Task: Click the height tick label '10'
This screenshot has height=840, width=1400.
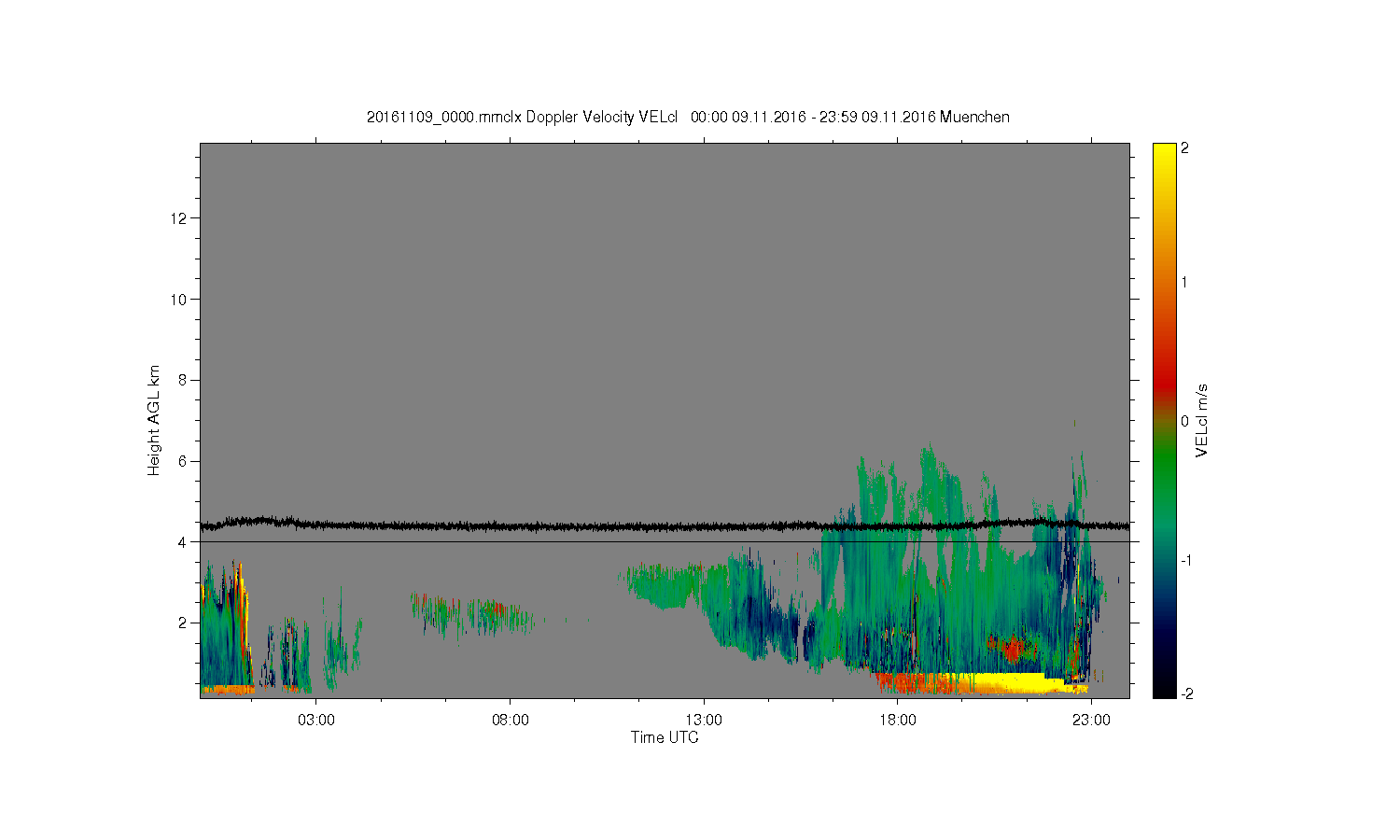Action: tap(180, 299)
